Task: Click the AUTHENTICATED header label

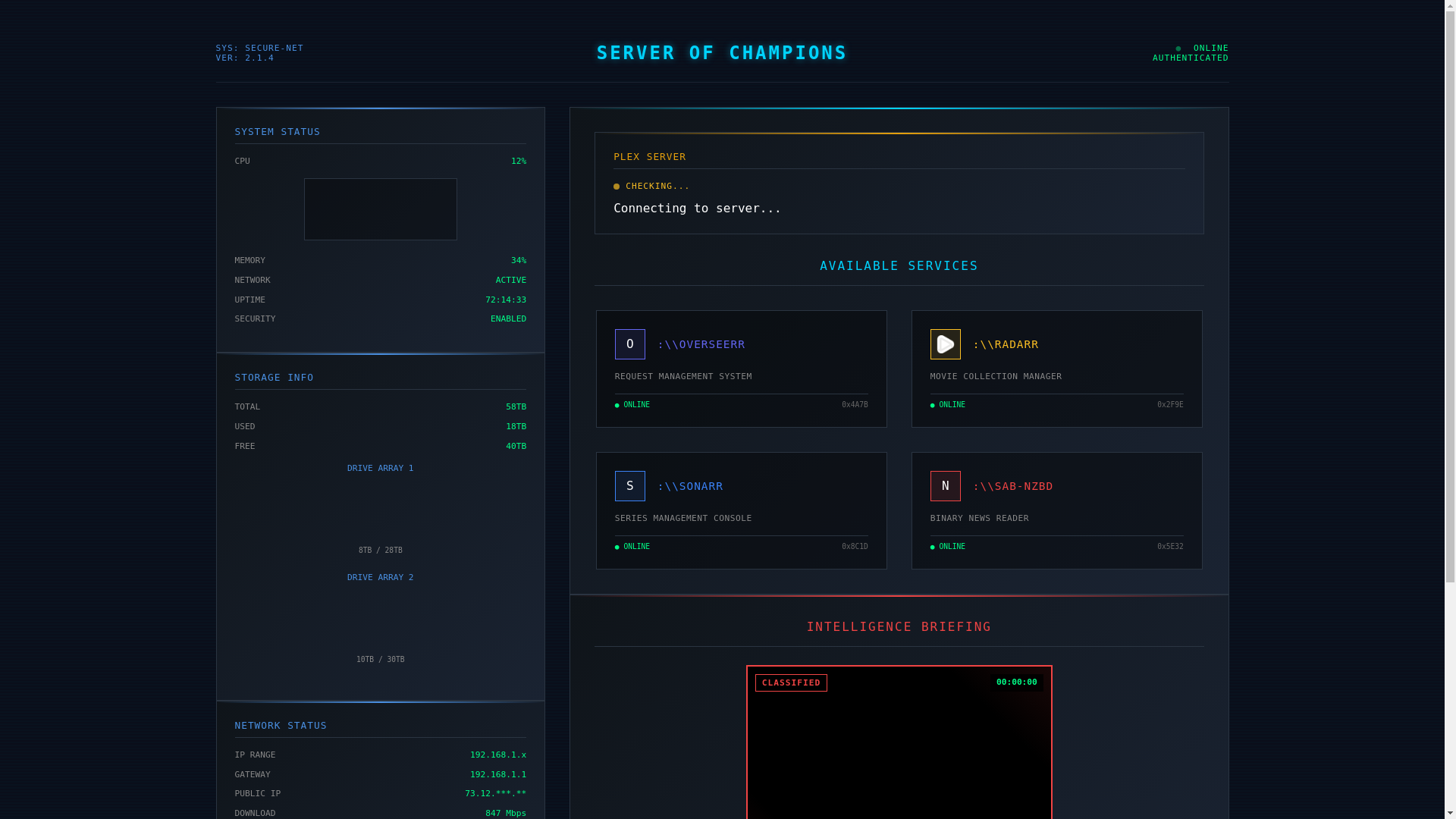Action: pyautogui.click(x=1190, y=58)
